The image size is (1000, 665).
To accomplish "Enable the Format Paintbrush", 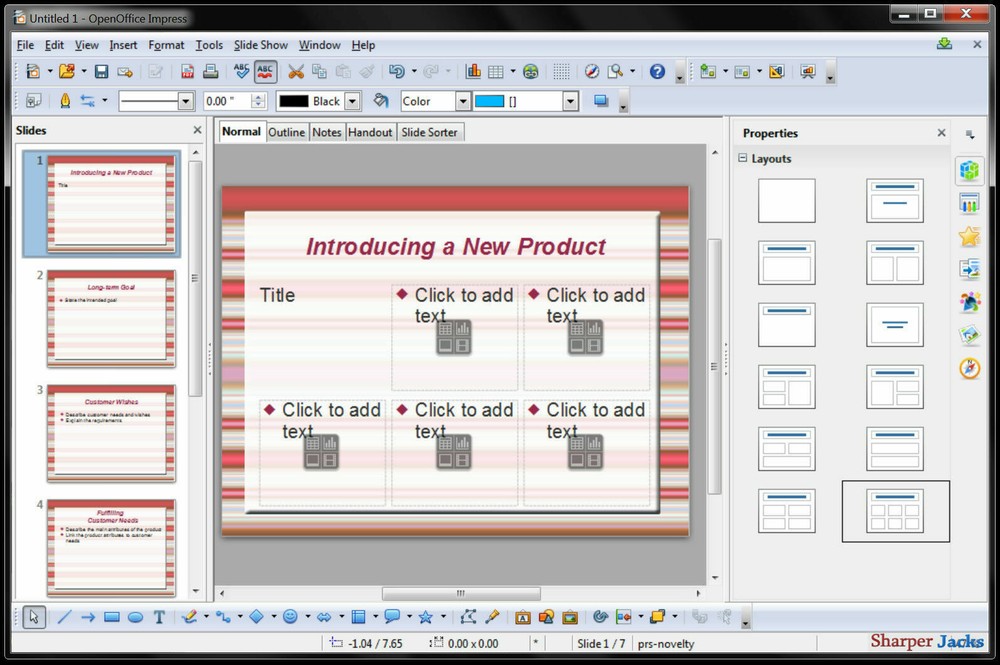I will (x=367, y=71).
